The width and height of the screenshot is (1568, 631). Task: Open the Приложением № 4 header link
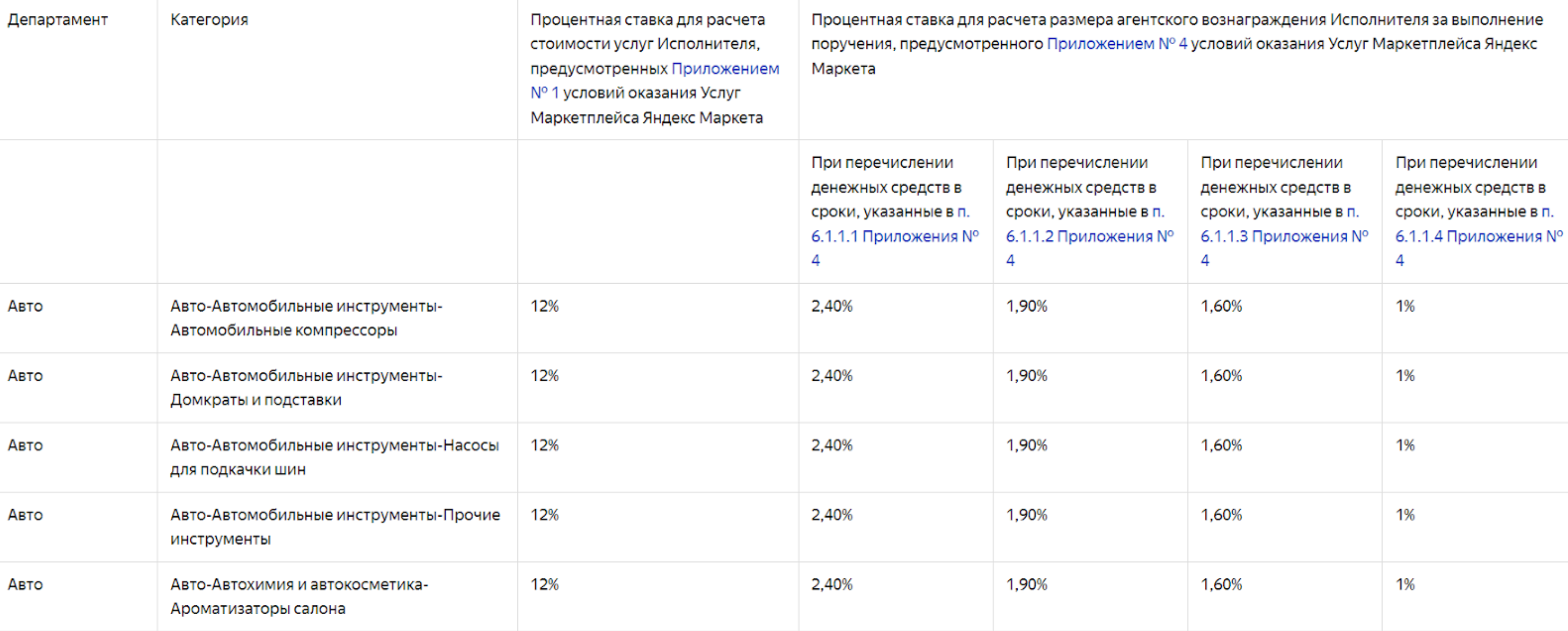1116,44
